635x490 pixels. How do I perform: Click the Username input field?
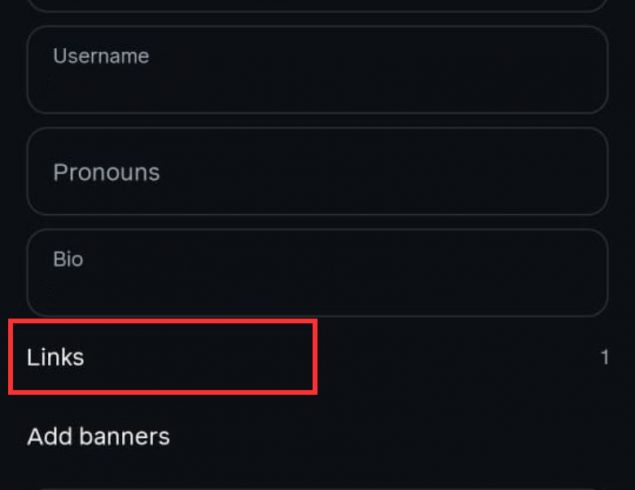point(317,70)
